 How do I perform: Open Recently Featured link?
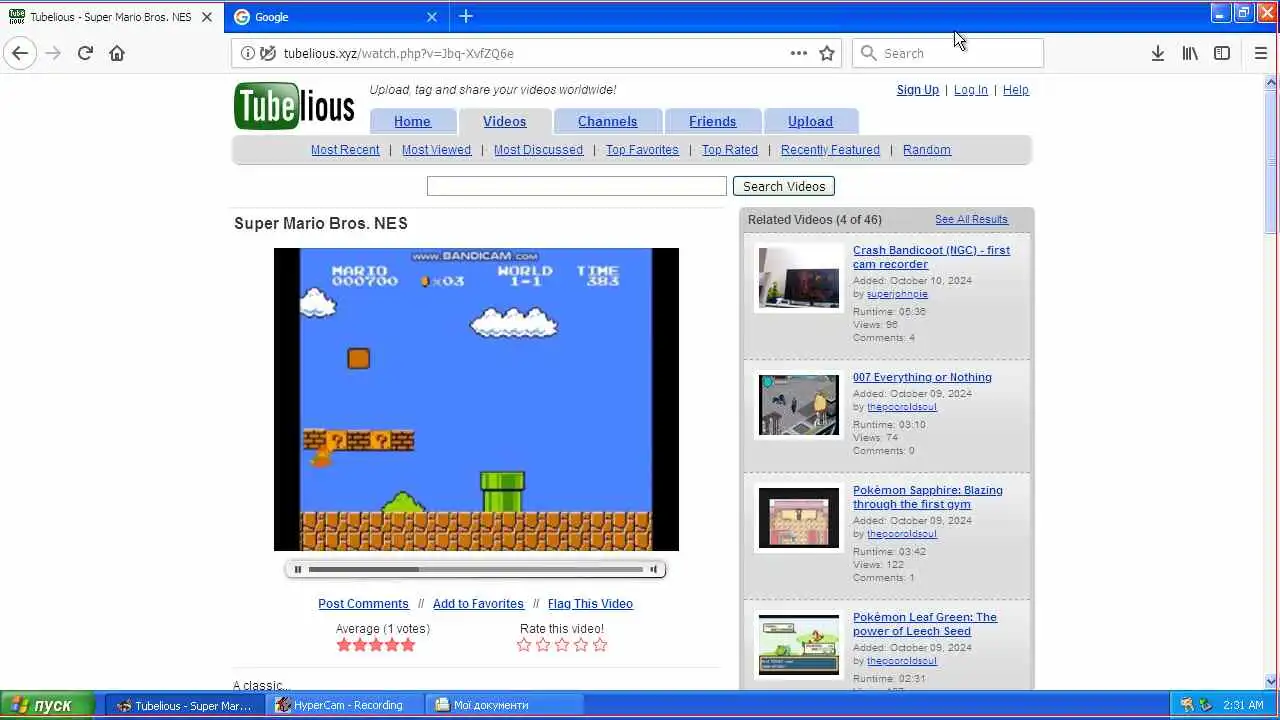click(x=830, y=150)
